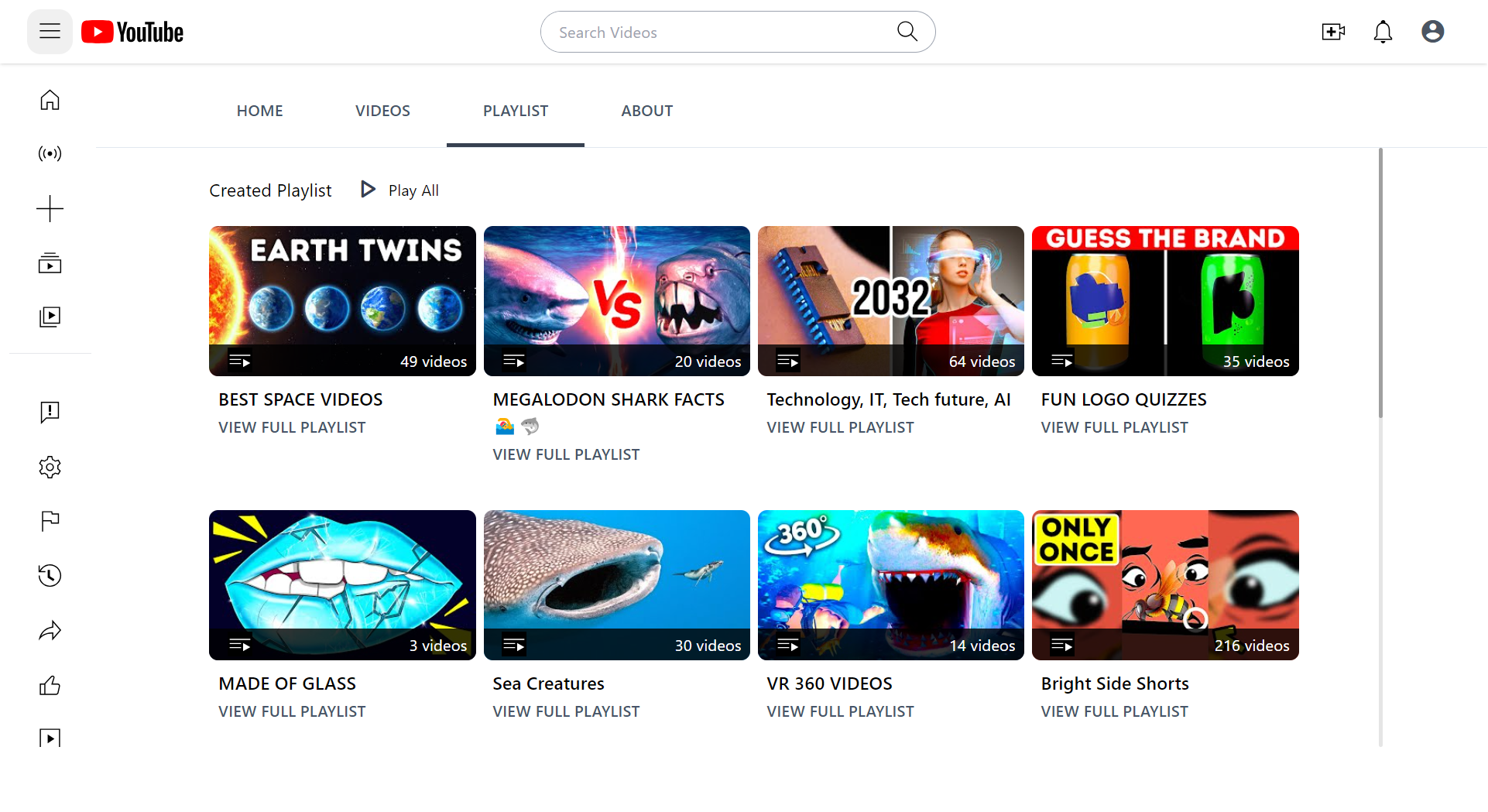The height and width of the screenshot is (812, 1488).
Task: Switch to the VIDEOS tab
Action: 382,111
